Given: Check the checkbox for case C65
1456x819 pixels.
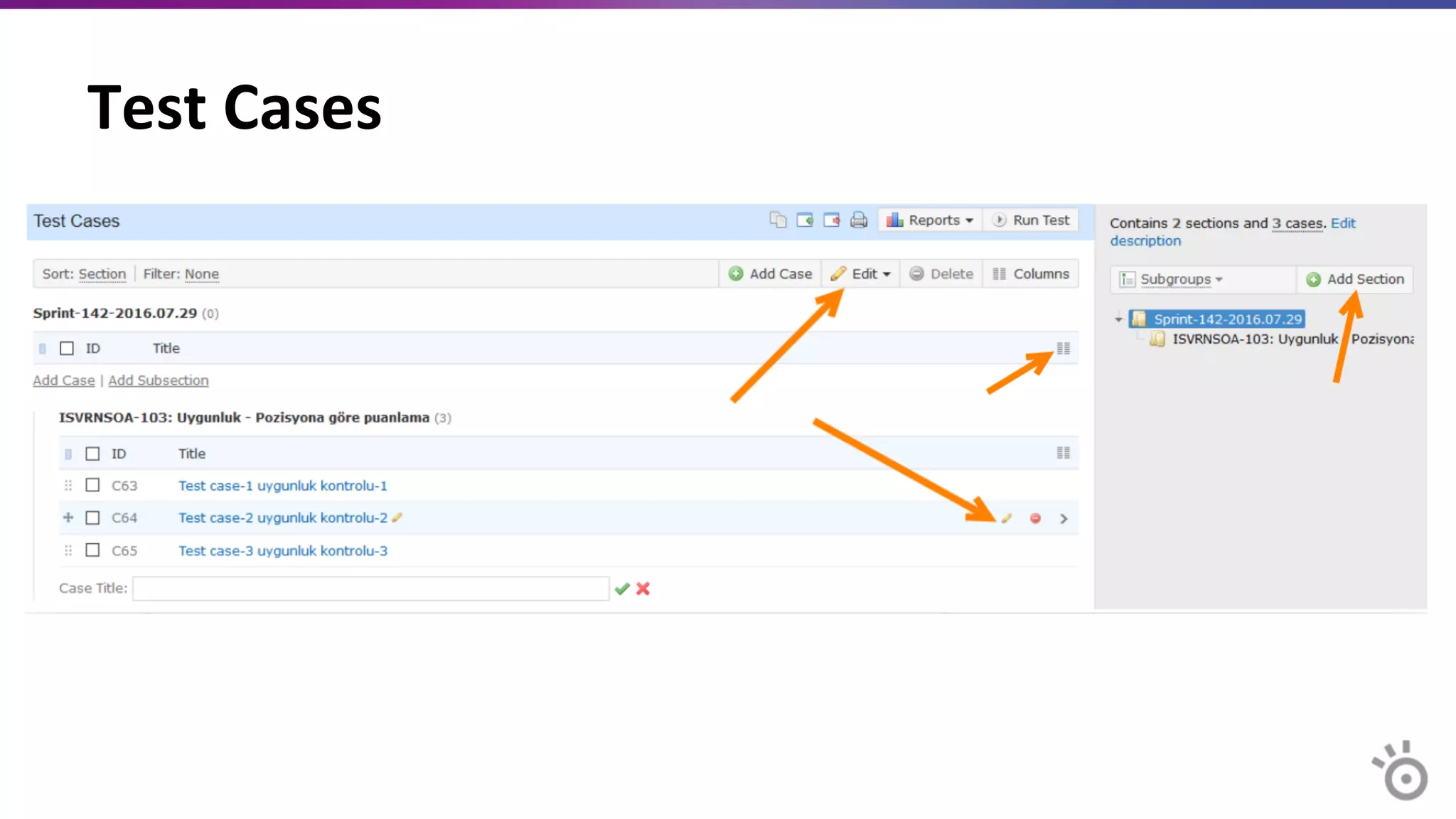Looking at the screenshot, I should 92,550.
